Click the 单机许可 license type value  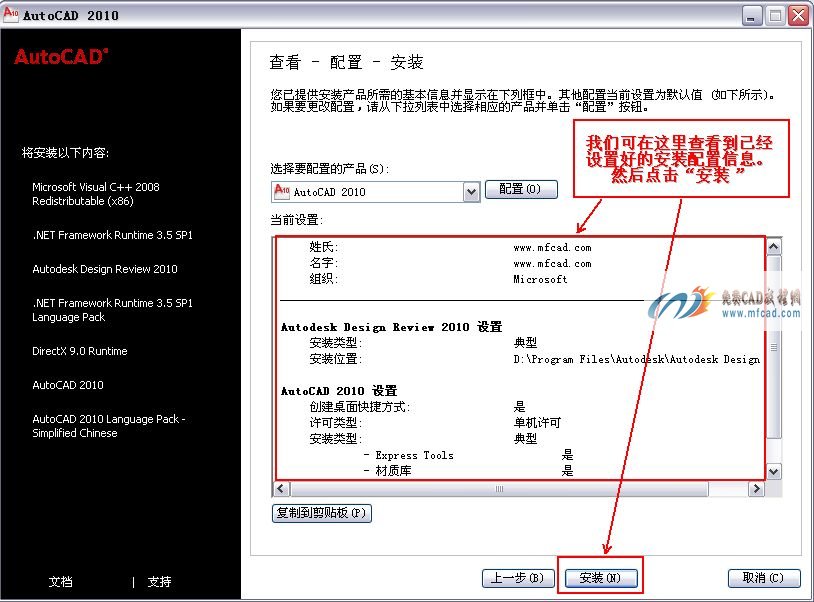point(537,423)
